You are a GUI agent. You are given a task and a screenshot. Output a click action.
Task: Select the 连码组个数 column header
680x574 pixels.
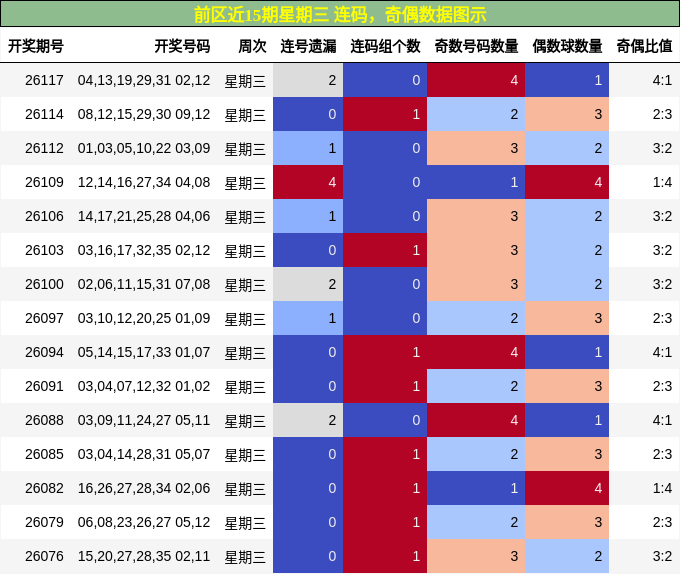385,46
